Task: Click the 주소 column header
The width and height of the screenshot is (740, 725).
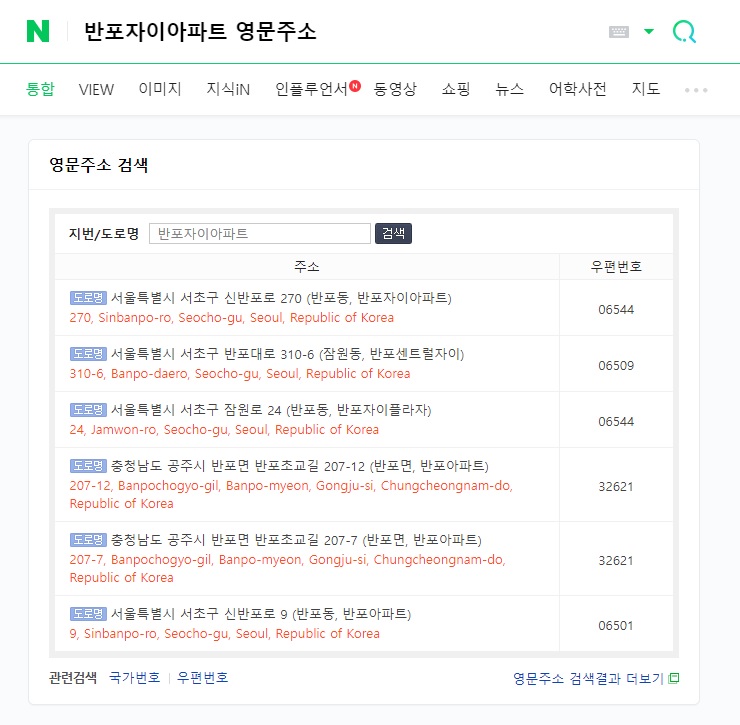Action: pyautogui.click(x=307, y=267)
